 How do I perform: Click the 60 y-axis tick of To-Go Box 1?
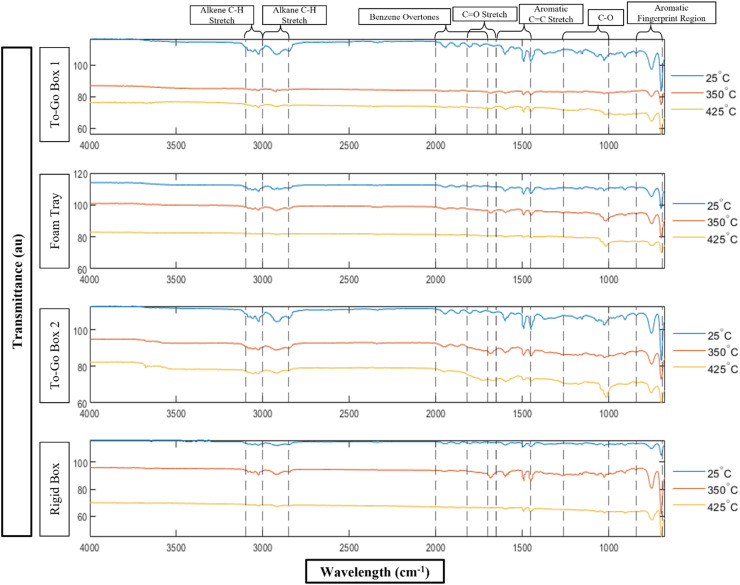(x=83, y=129)
